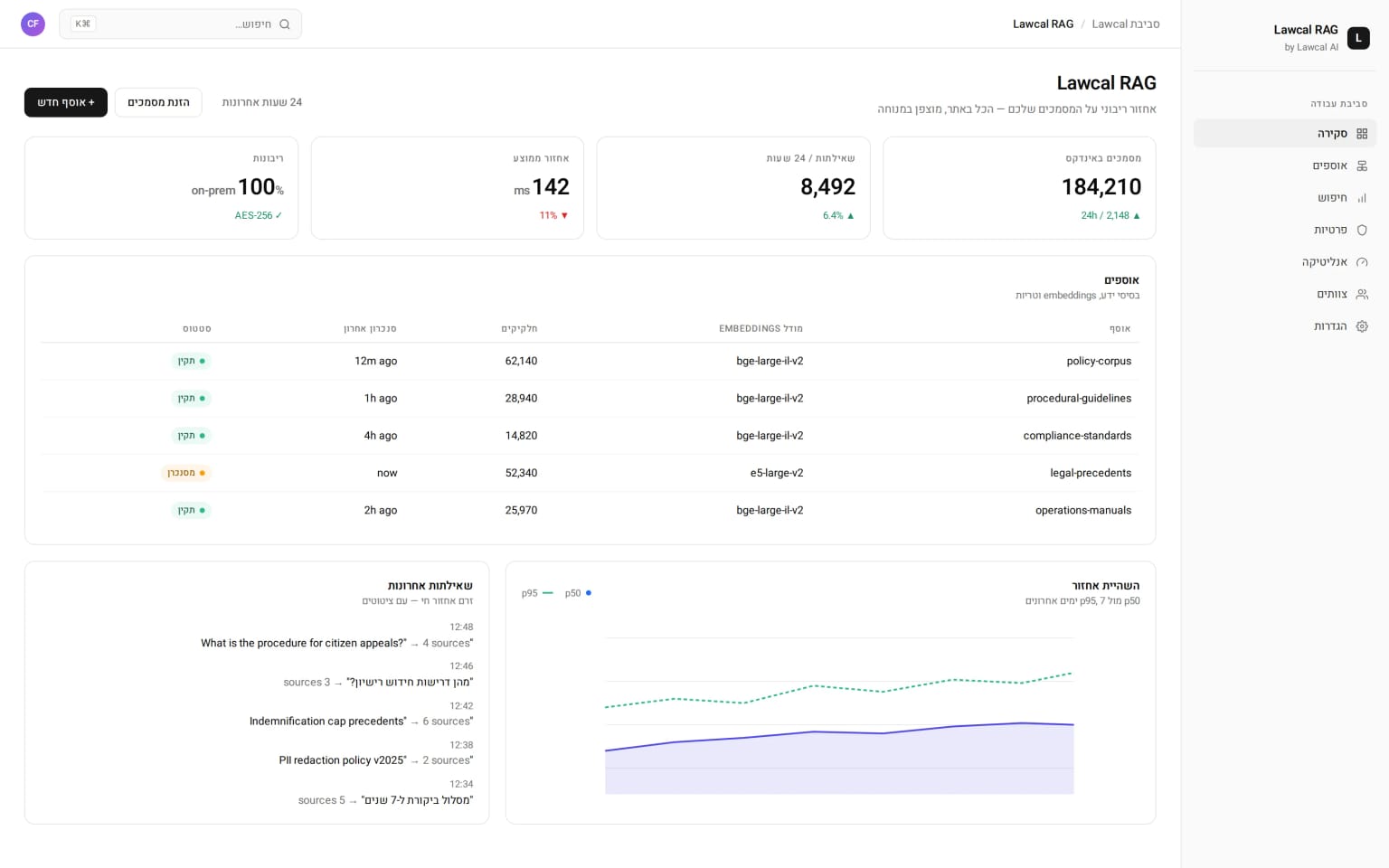Click the הזנת מסמכים button
1389x868 pixels.
coord(158,102)
